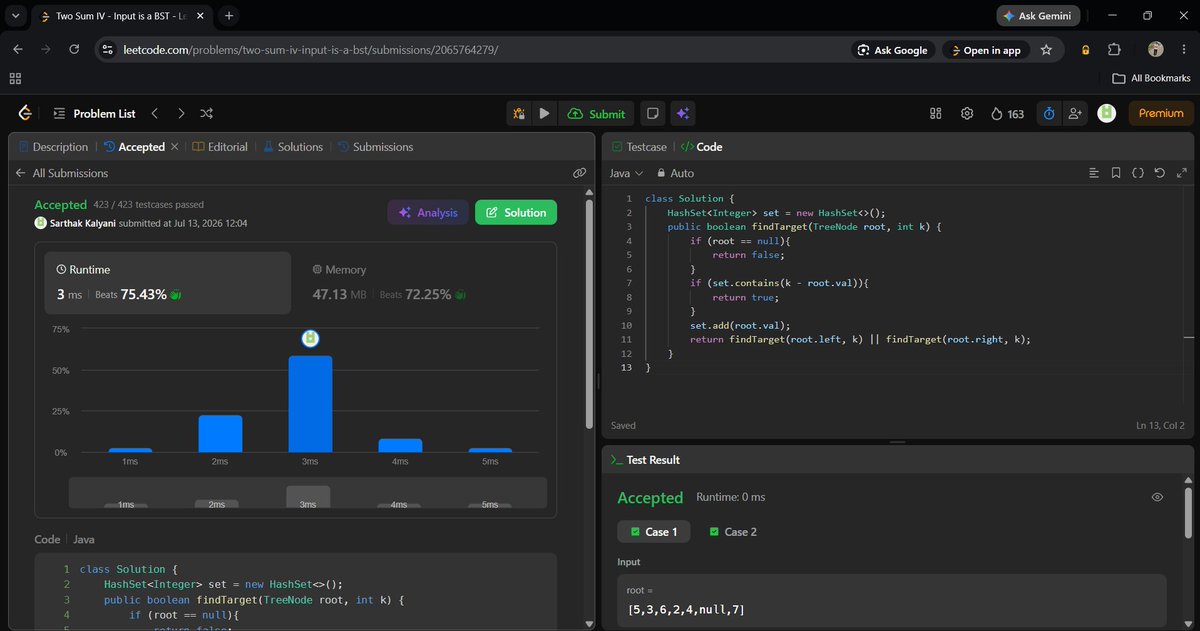
Task: Bookmark this page with star icon
Action: (1046, 50)
